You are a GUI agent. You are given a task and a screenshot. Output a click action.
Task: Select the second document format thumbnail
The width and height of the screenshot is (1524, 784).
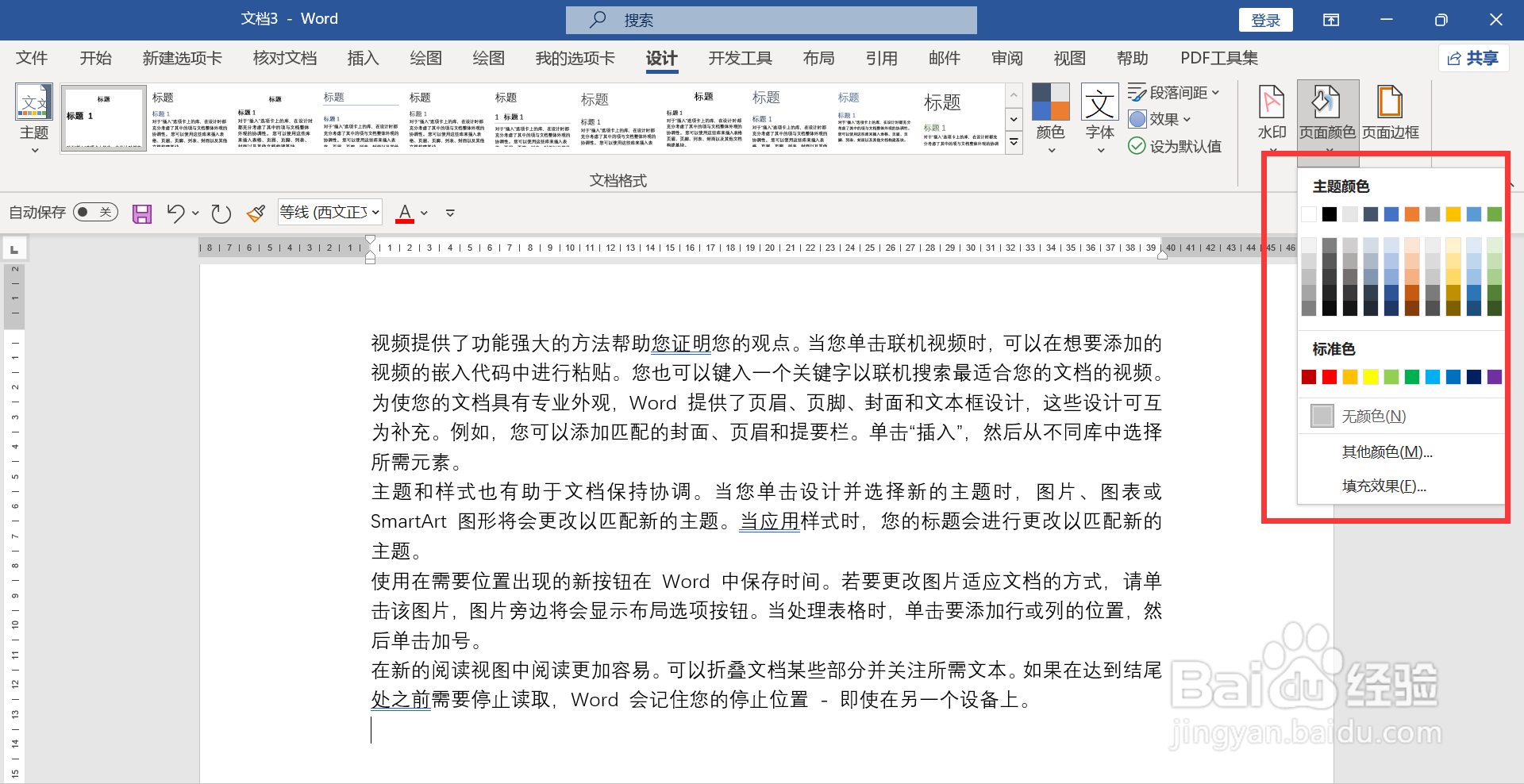pos(190,118)
